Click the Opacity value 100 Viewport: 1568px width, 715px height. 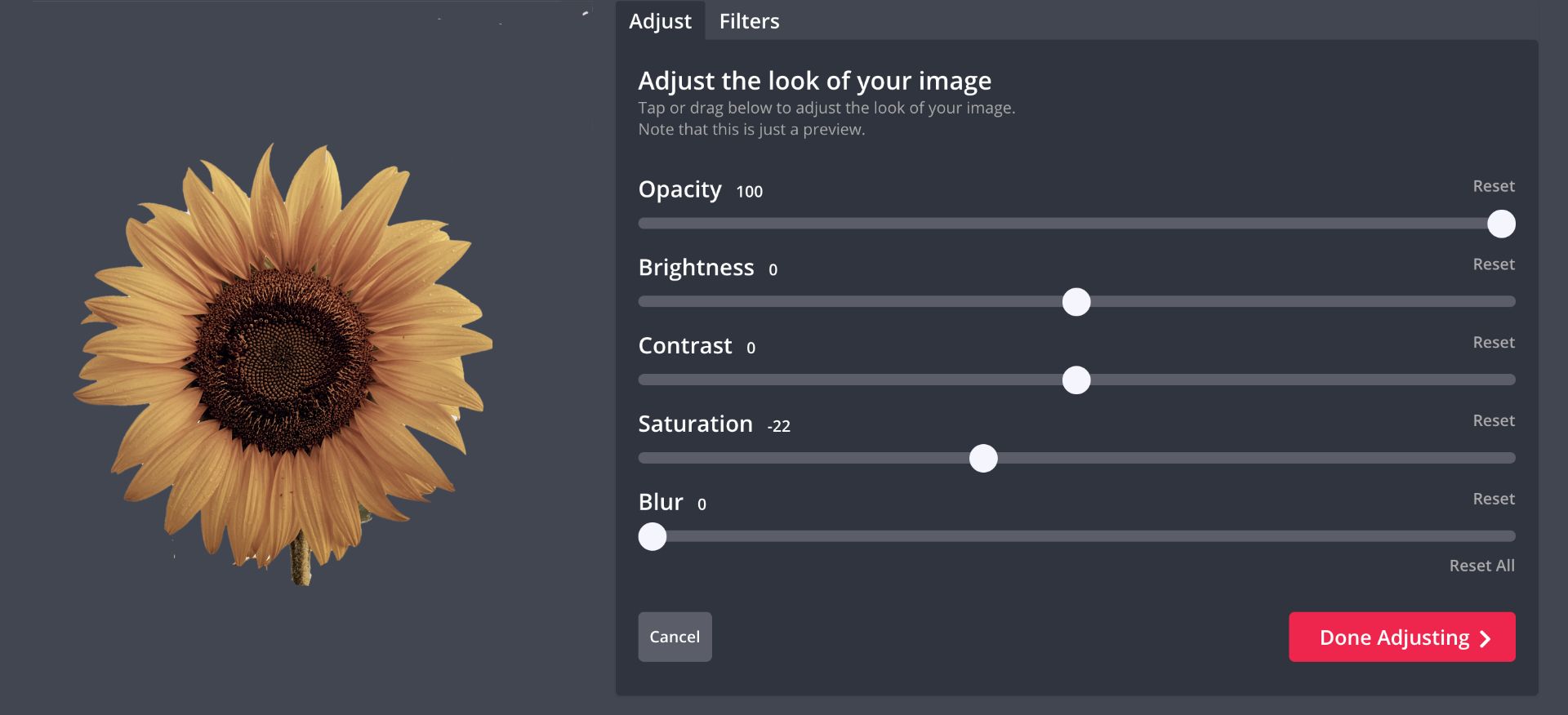(x=749, y=192)
